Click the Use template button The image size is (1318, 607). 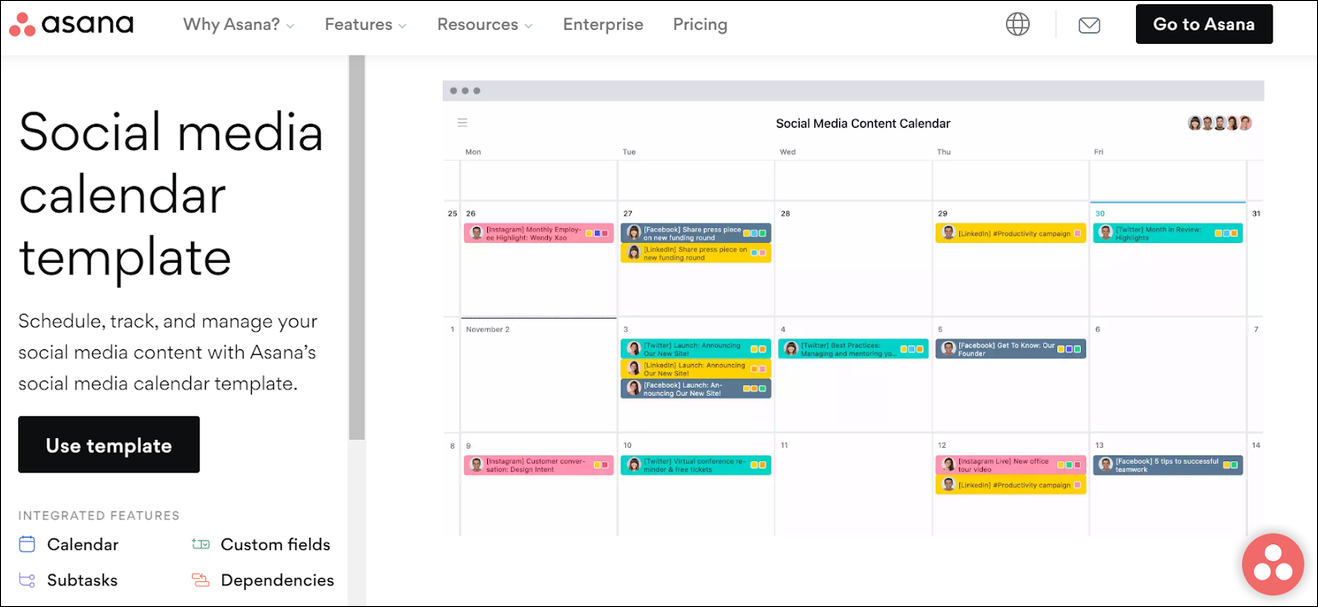click(109, 445)
